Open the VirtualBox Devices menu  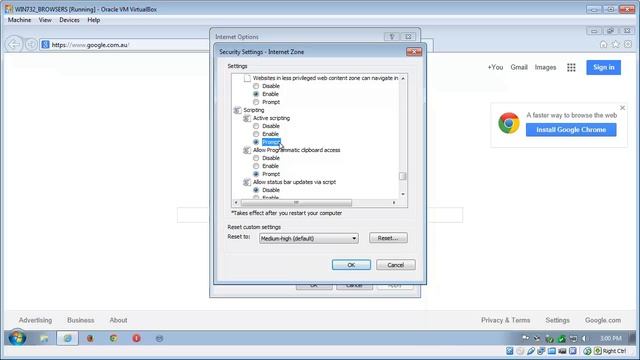click(x=69, y=20)
